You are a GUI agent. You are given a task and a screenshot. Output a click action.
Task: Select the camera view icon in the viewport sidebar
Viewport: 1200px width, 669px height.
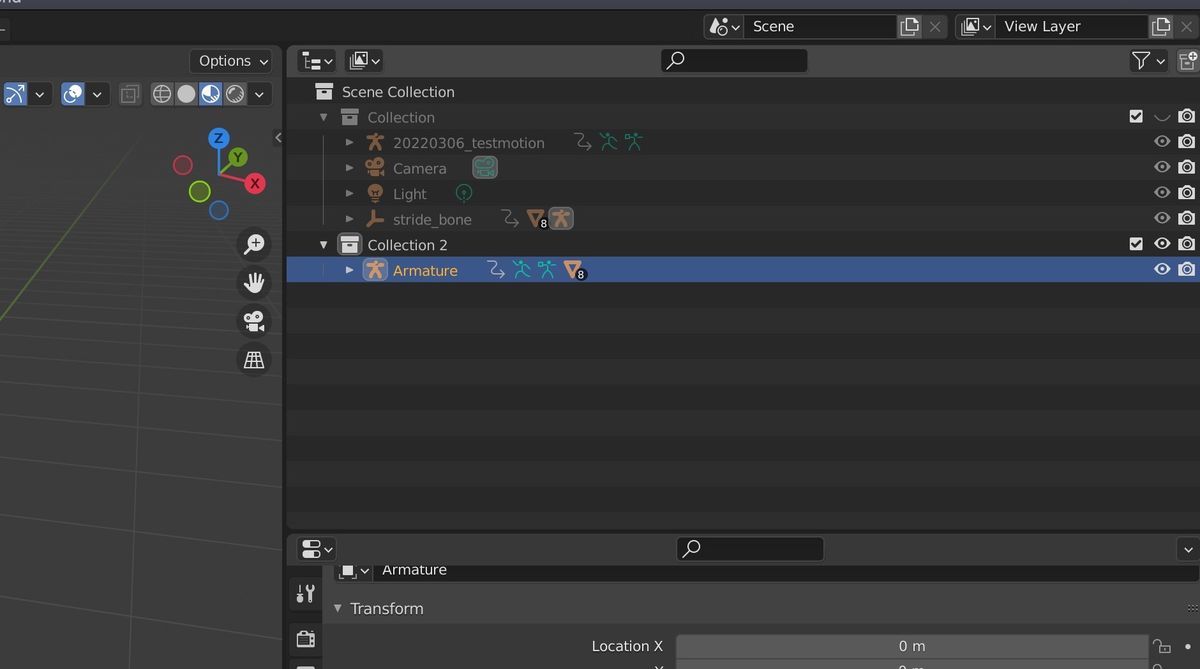tap(254, 320)
